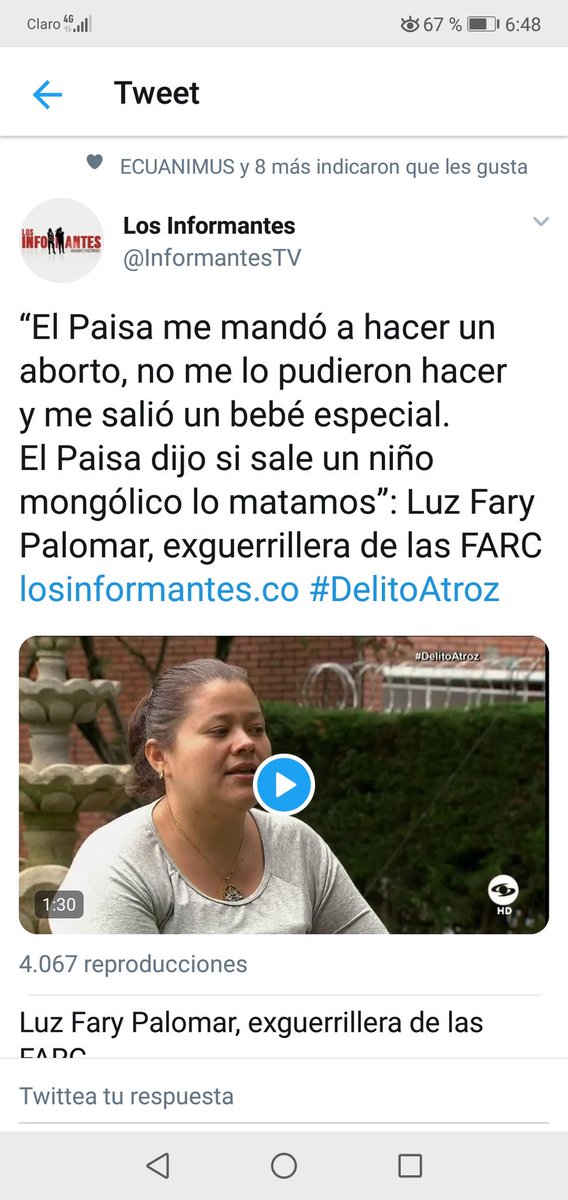Screen dimensions: 568x1200
Task: Open the Luz Fary Palomar video title
Action: coord(251,1023)
